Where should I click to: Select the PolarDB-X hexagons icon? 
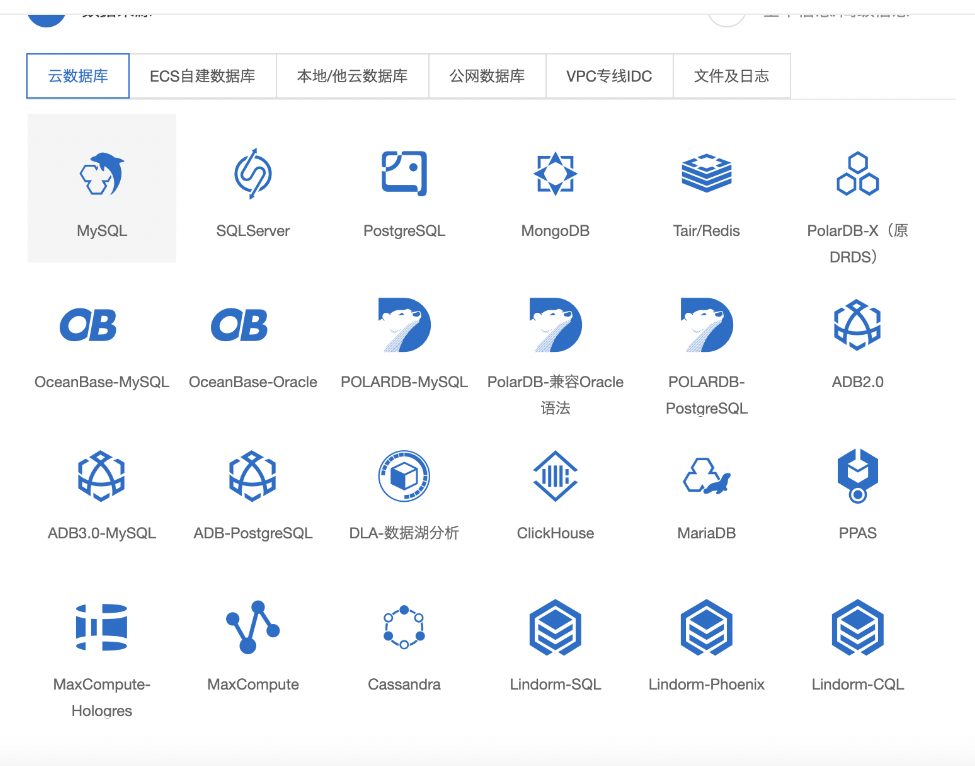tap(857, 173)
